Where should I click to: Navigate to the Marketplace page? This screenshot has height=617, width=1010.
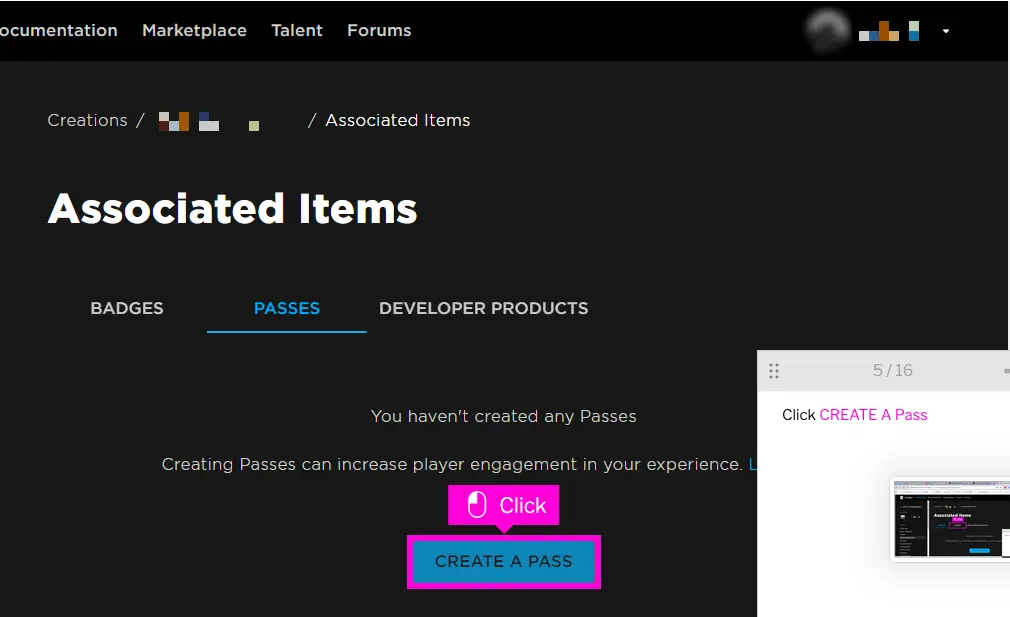[194, 30]
